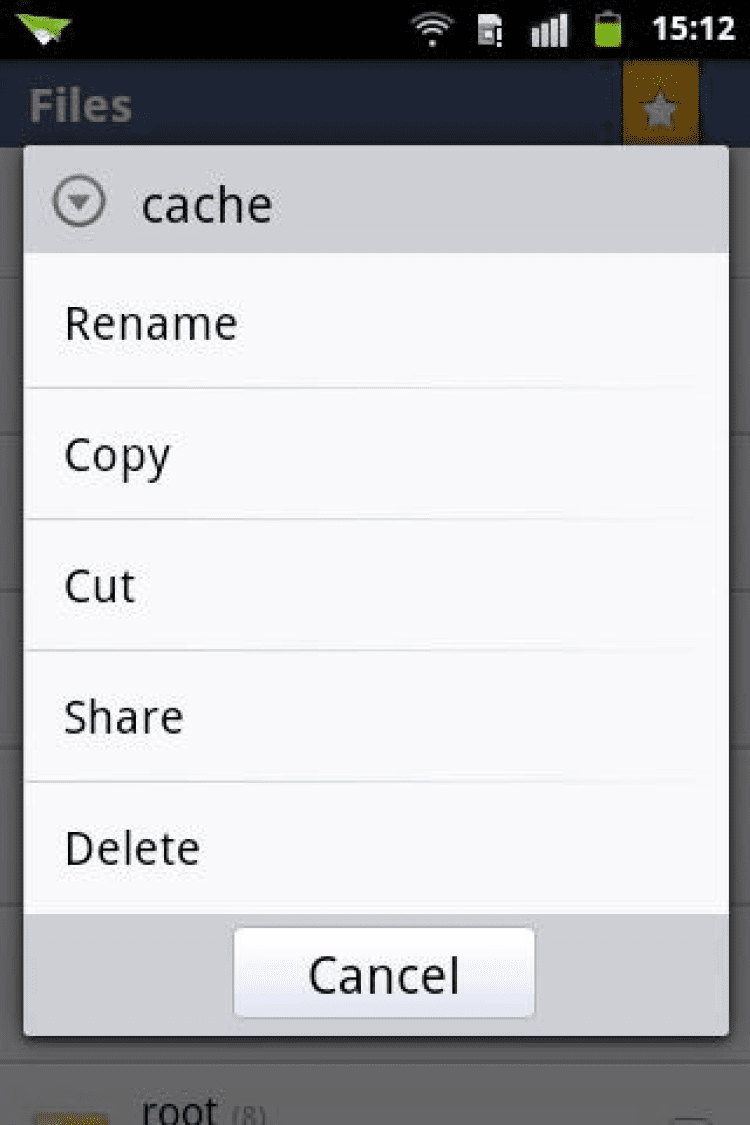Select Share for the cache folder
The height and width of the screenshot is (1125, 750).
coord(124,717)
